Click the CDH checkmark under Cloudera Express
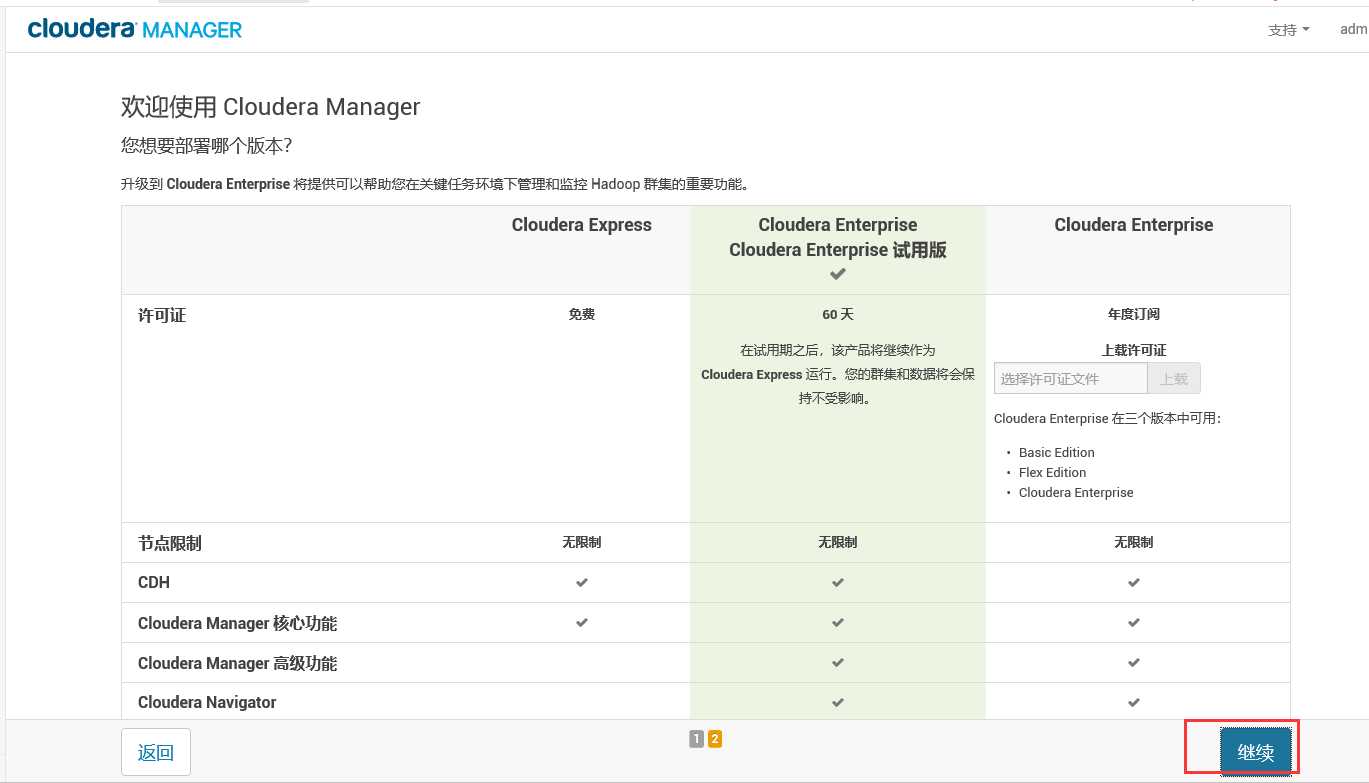 tap(582, 582)
